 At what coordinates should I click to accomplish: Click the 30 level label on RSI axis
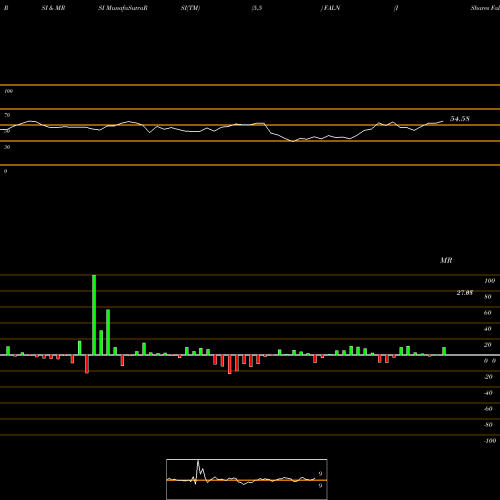(x=7, y=147)
